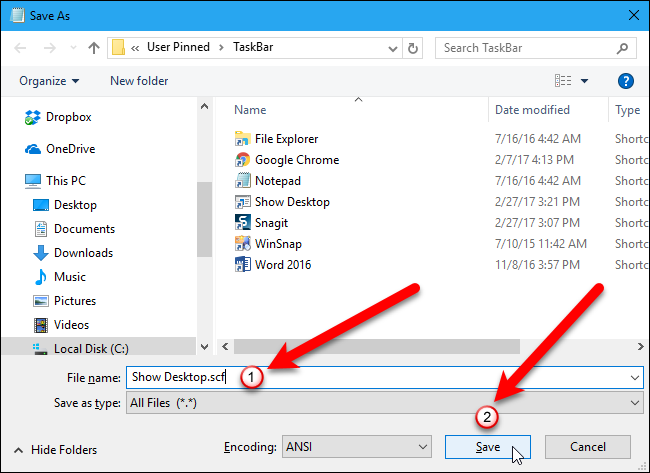Sort by the Type column header
Screen dimensions: 650x473
pyautogui.click(x=628, y=110)
